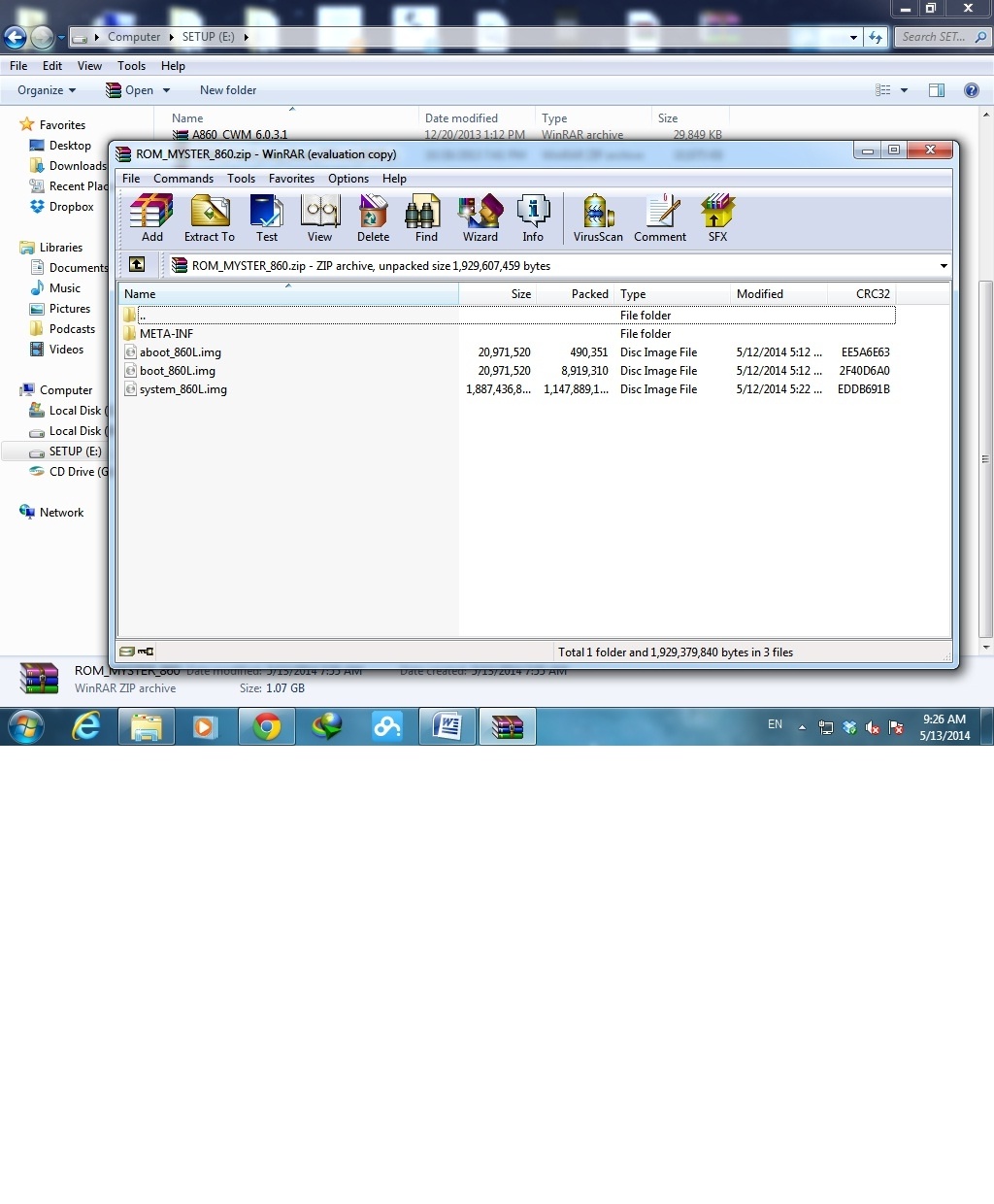Open Dropbox in Favorites sidebar
The width and height of the screenshot is (994, 1204).
point(62,207)
